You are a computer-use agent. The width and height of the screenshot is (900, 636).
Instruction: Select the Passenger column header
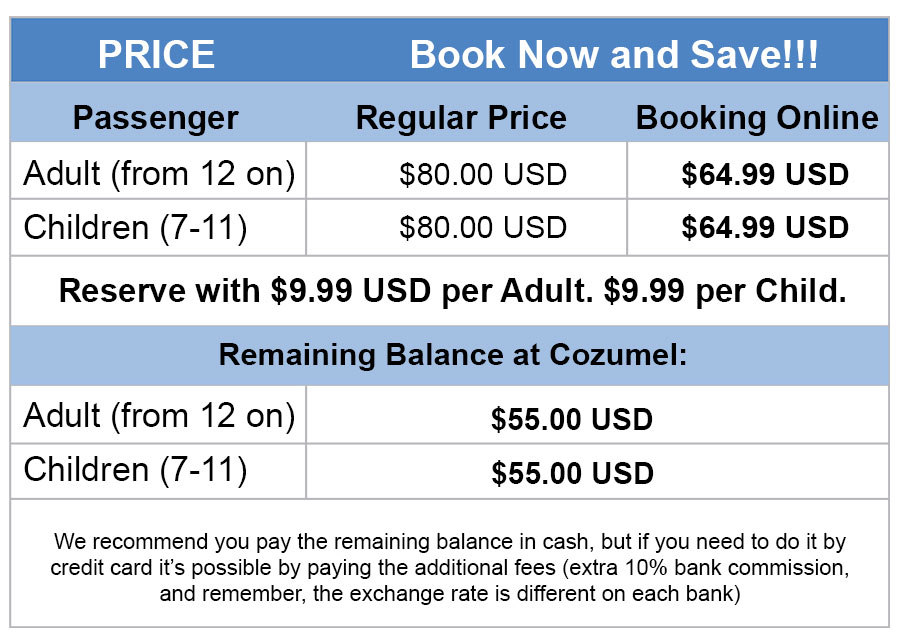[156, 118]
